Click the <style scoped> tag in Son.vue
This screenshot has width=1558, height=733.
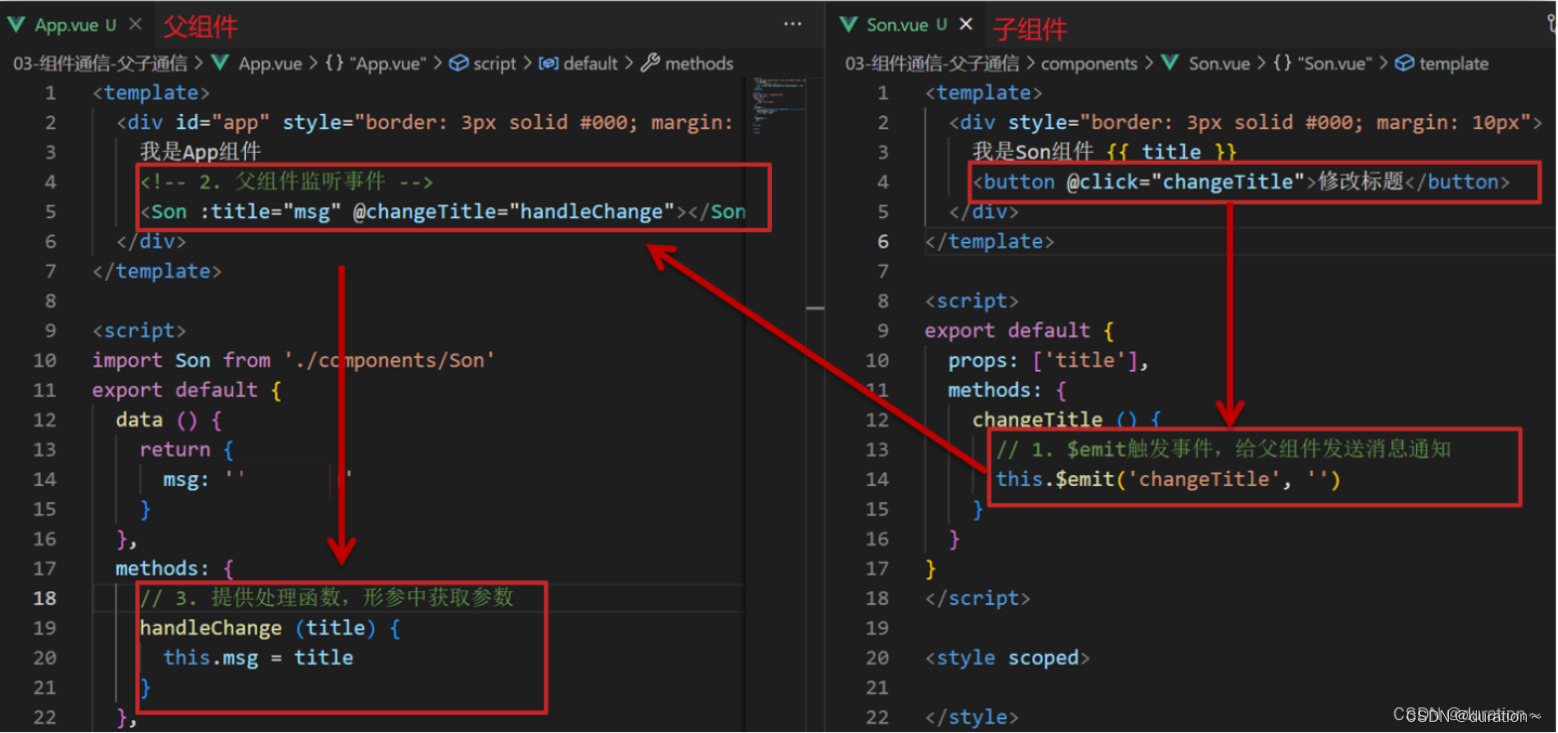[x=1007, y=658]
